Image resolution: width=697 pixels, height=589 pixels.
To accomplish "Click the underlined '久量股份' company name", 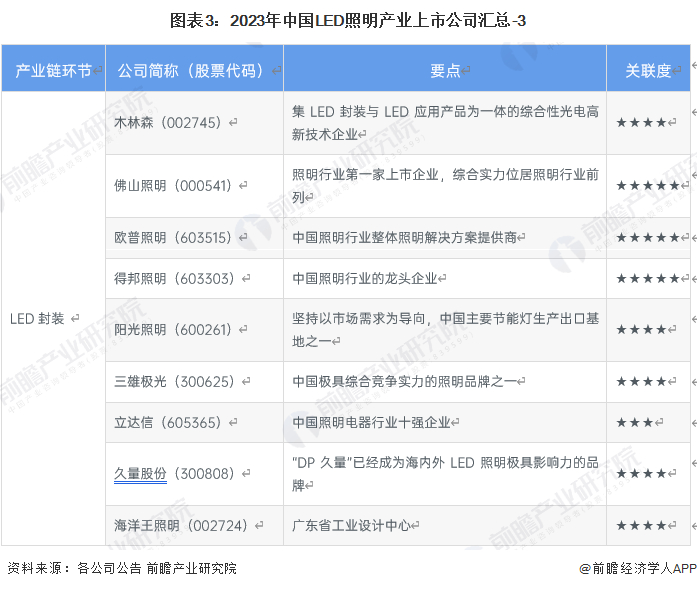I will point(140,473).
